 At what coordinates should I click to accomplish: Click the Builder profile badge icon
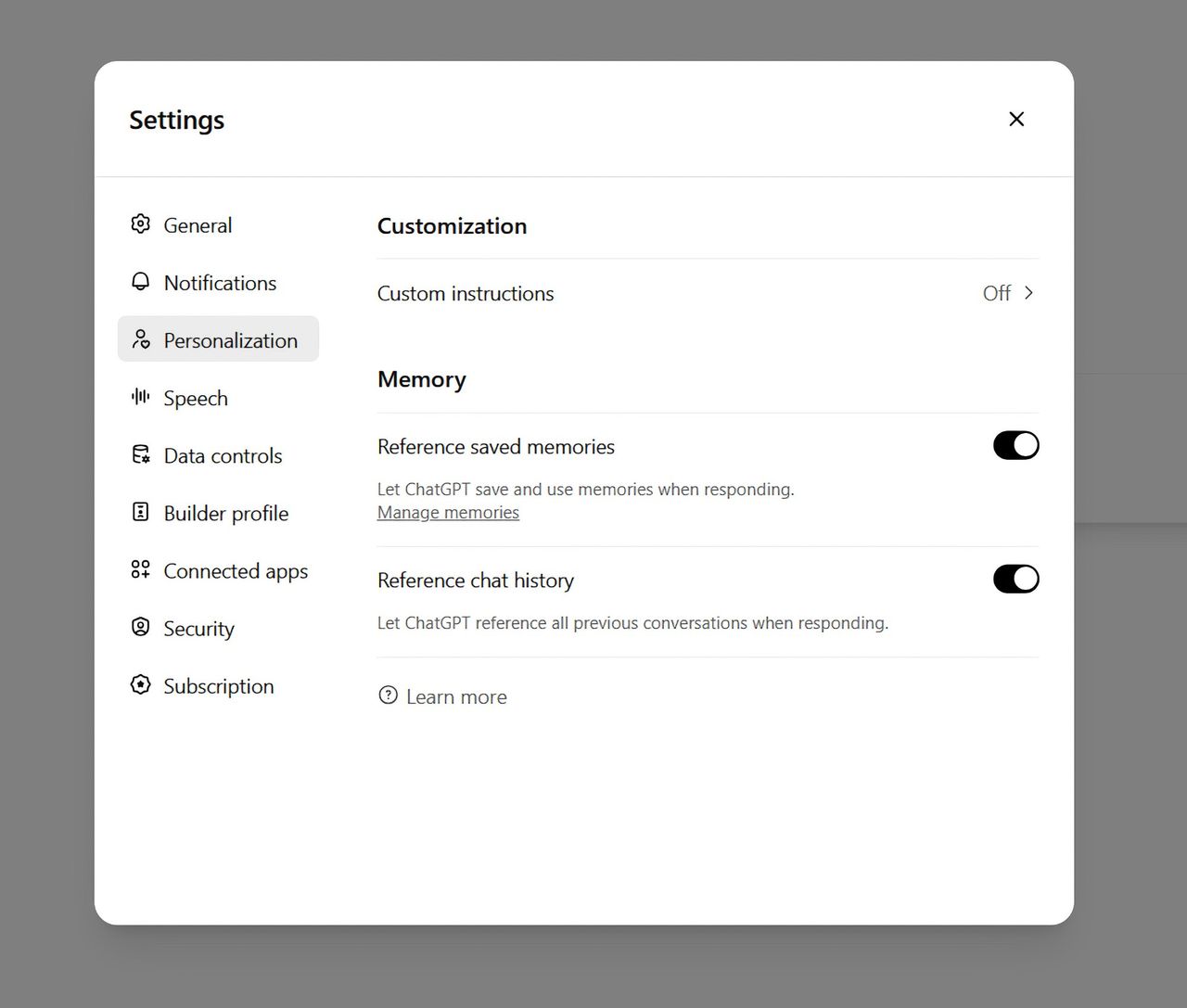click(x=140, y=512)
